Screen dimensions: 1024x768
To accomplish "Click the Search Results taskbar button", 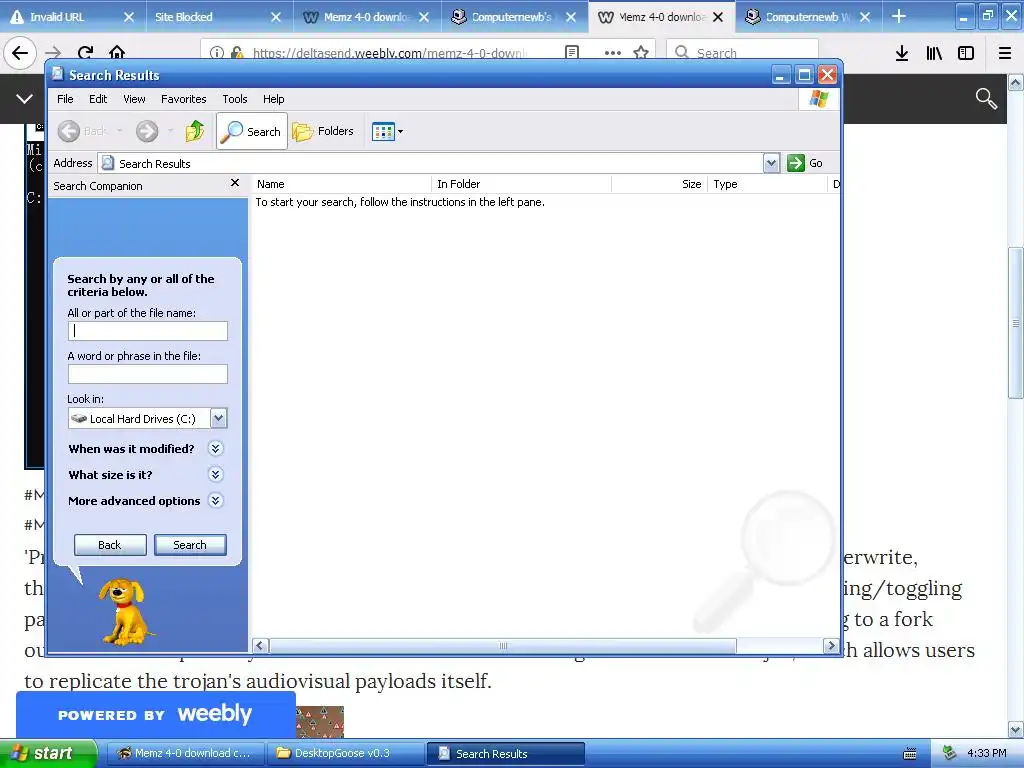I will [505, 754].
